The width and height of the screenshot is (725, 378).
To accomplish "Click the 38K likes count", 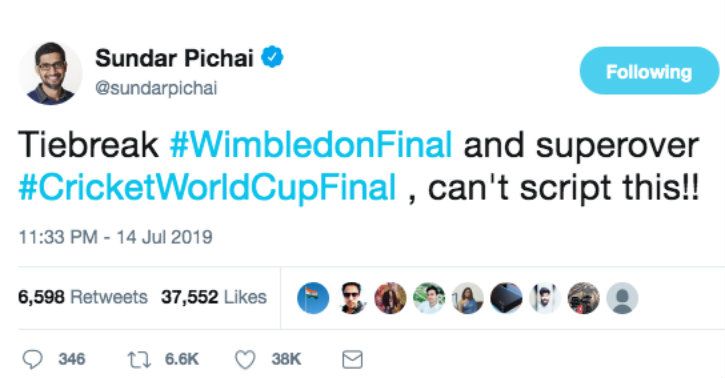I will (x=286, y=359).
